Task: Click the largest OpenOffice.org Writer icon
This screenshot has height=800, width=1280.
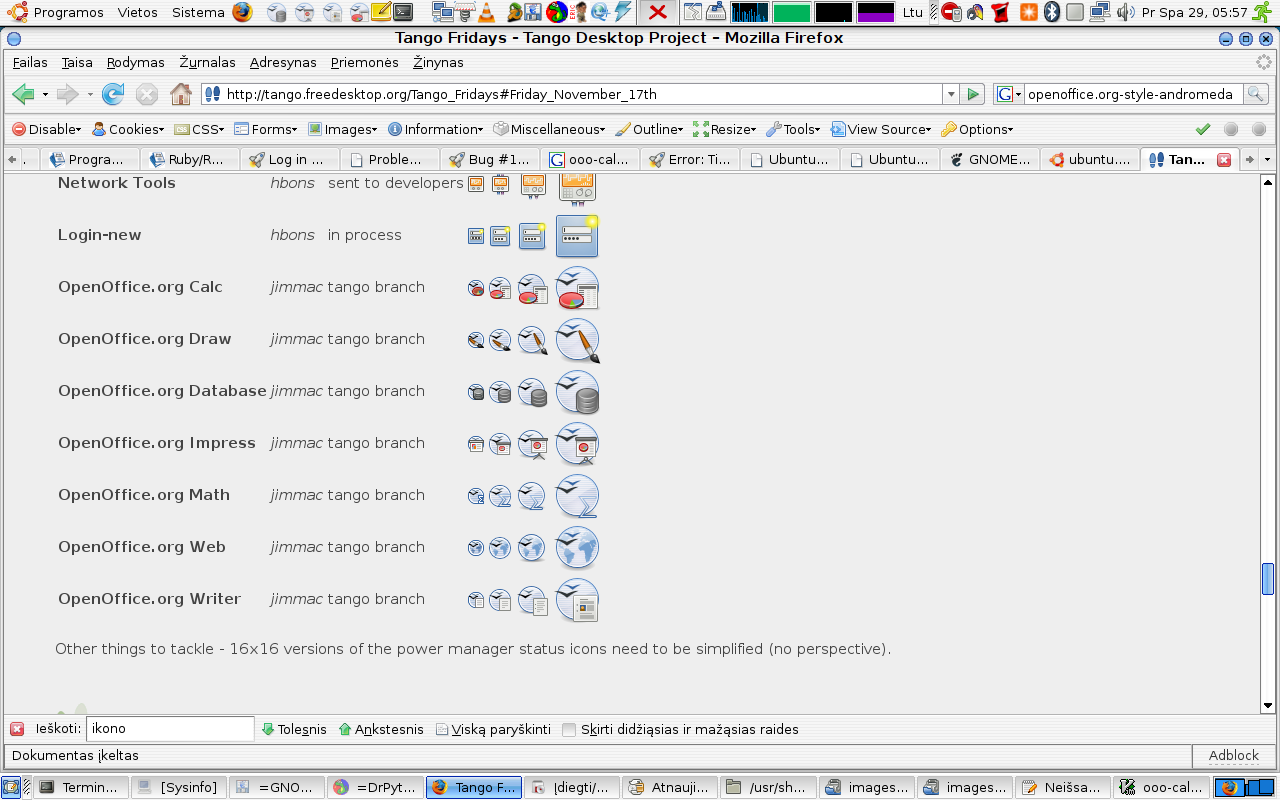Action: [x=577, y=600]
